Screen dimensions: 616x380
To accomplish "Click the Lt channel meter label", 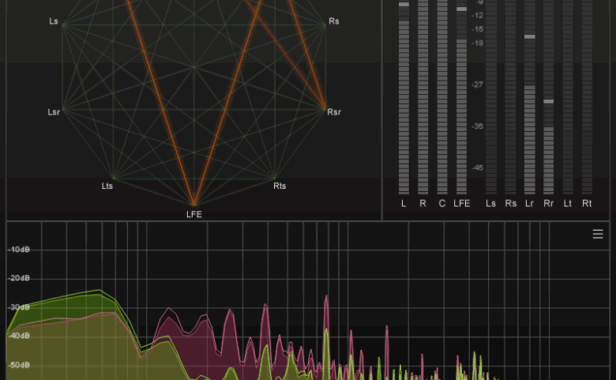I will click(568, 204).
